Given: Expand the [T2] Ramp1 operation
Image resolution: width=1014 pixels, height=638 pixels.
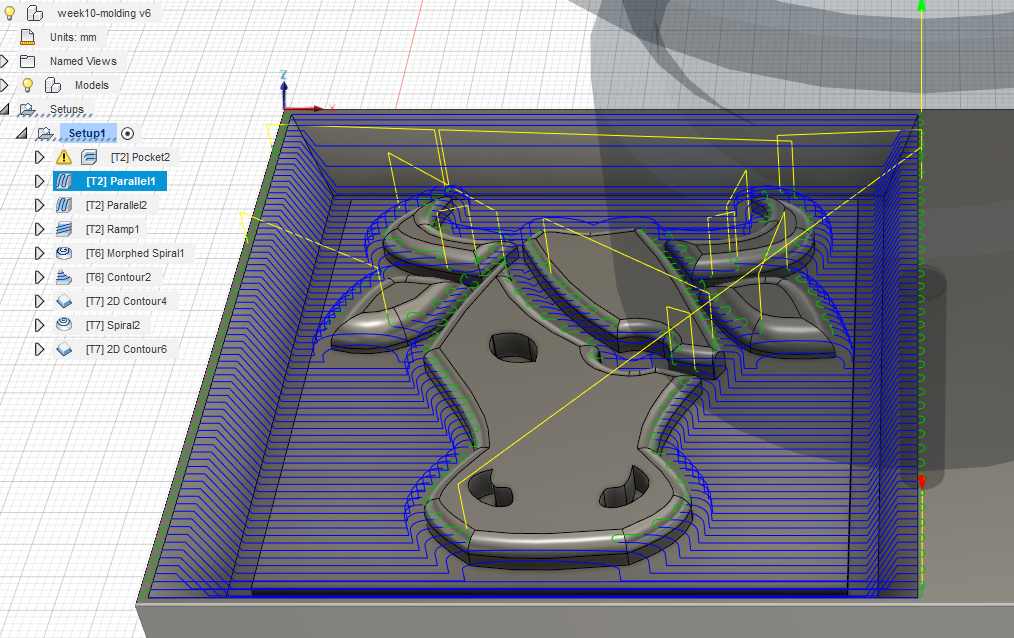Looking at the screenshot, I should tap(39, 229).
